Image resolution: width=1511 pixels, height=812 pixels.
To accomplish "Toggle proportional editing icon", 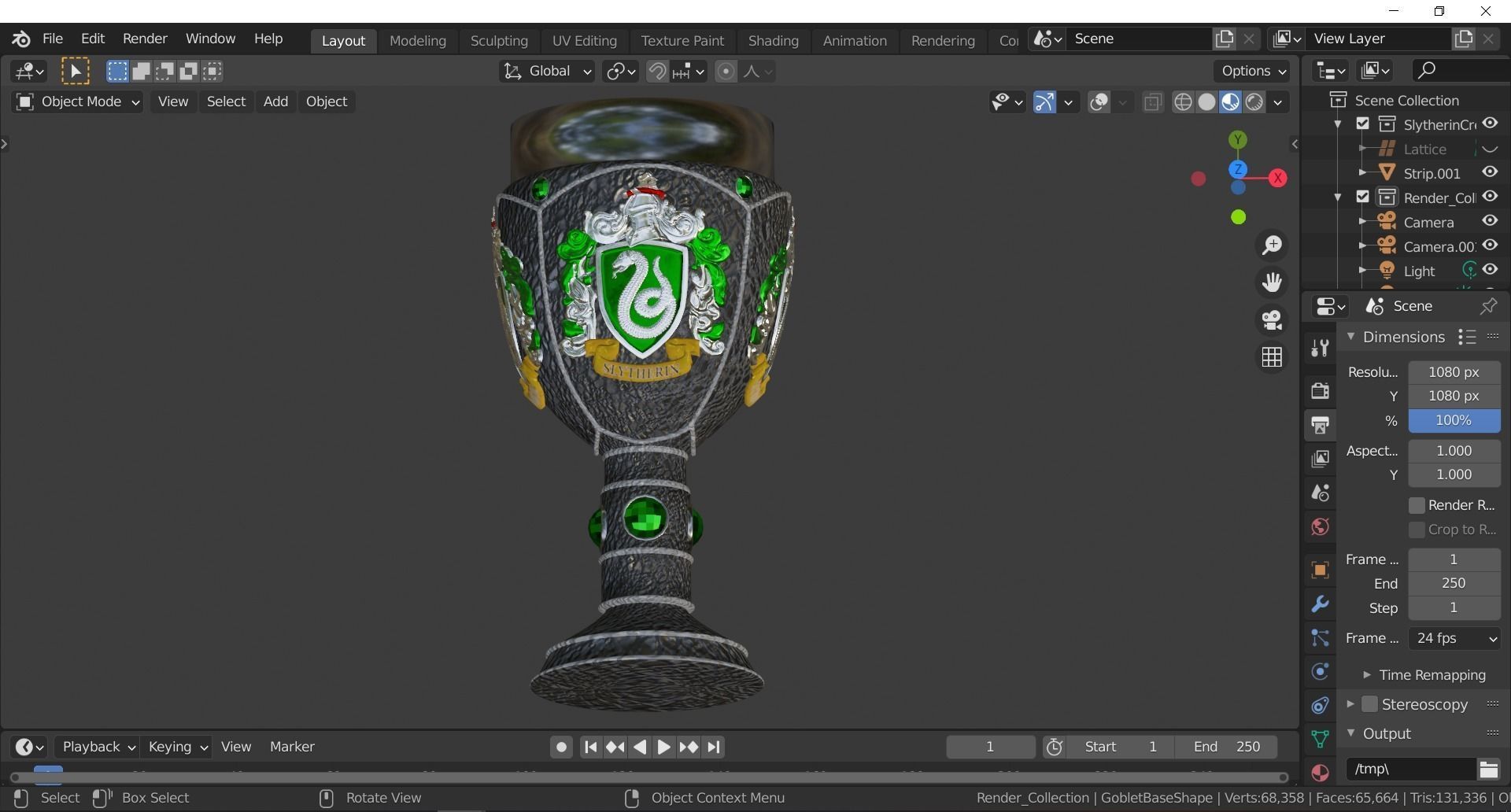I will 726,72.
